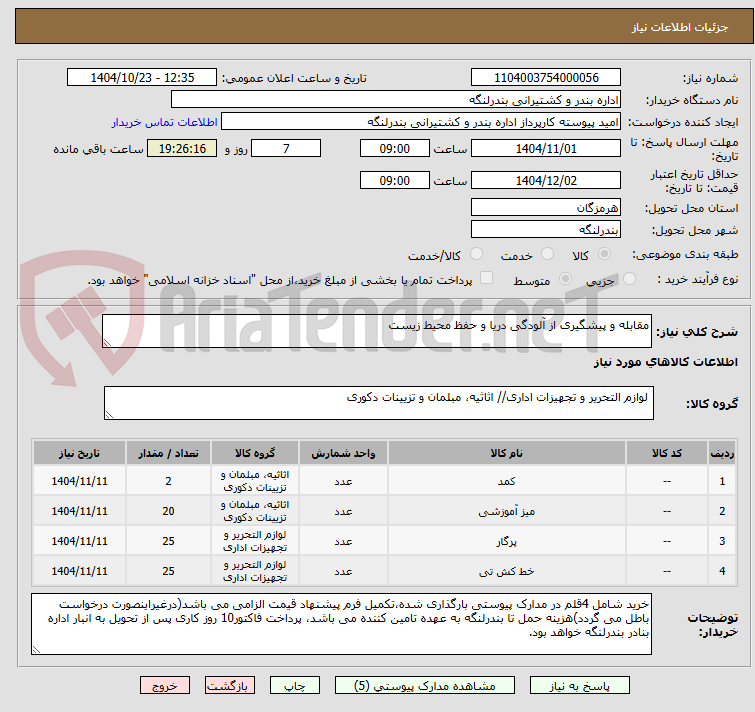Screen dimensions: 755x712
Task: Click the تعداد / مقدار column header
Action: (x=168, y=453)
